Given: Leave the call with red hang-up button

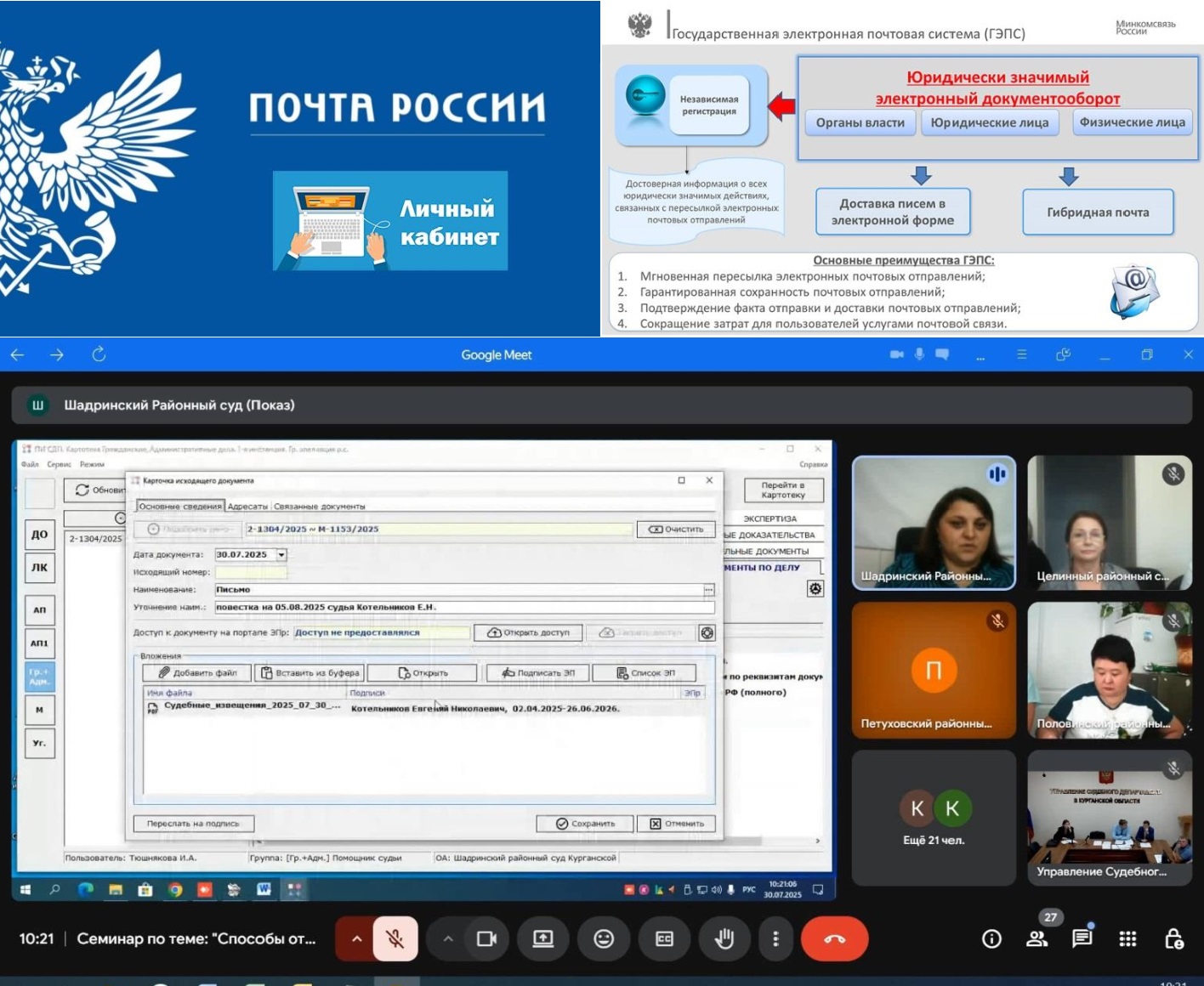Looking at the screenshot, I should (834, 939).
